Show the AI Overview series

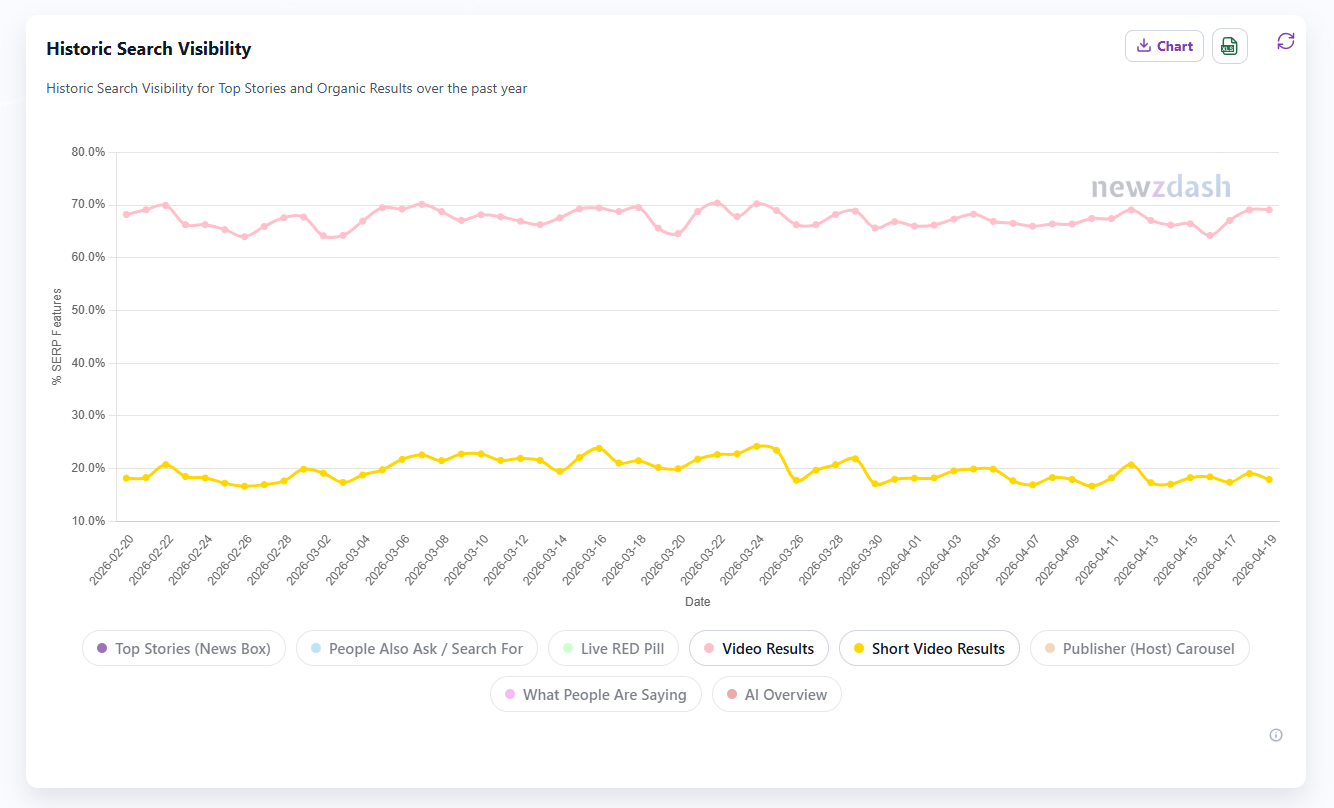776,694
